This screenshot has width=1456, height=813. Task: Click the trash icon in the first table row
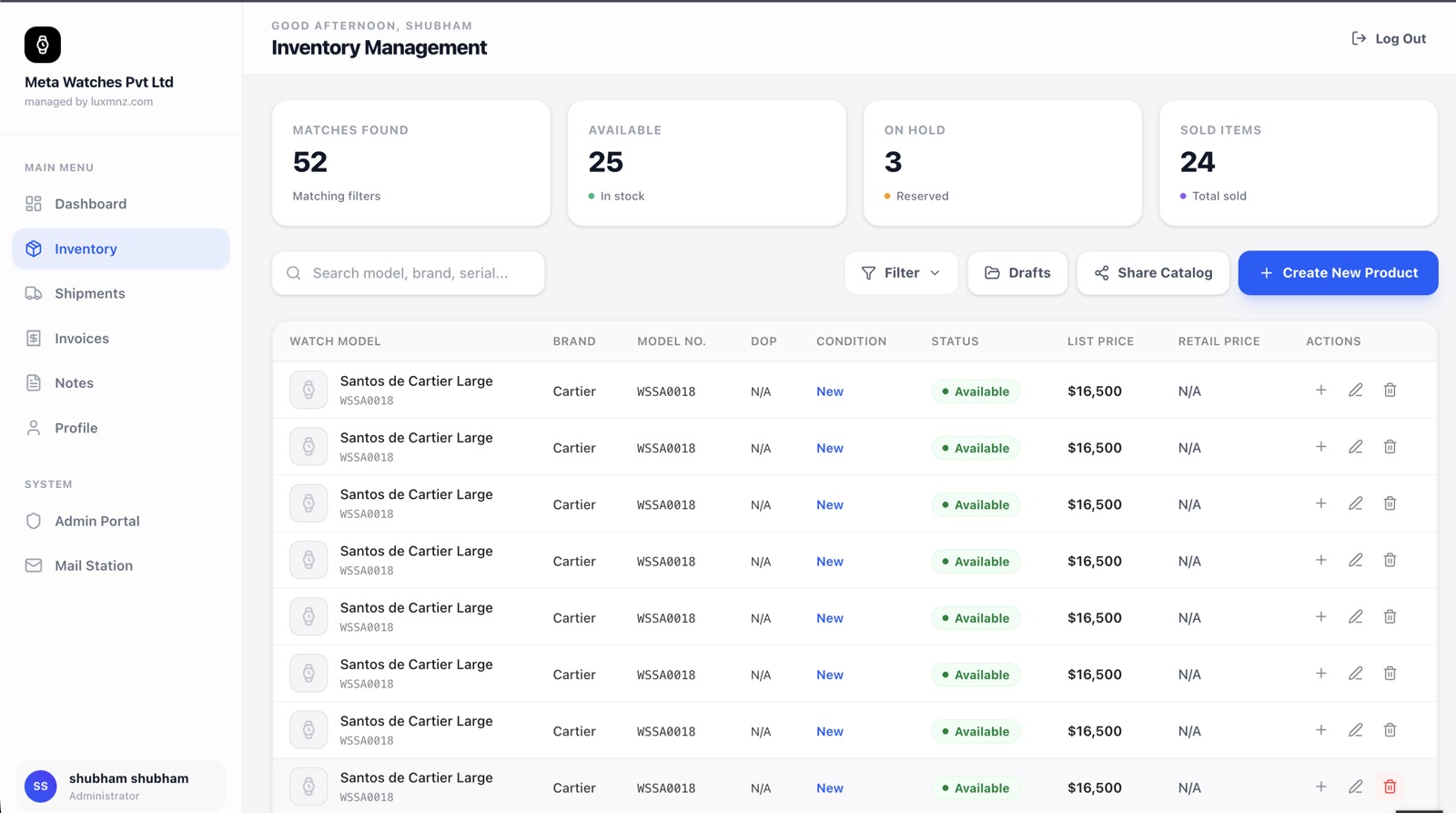(1390, 391)
